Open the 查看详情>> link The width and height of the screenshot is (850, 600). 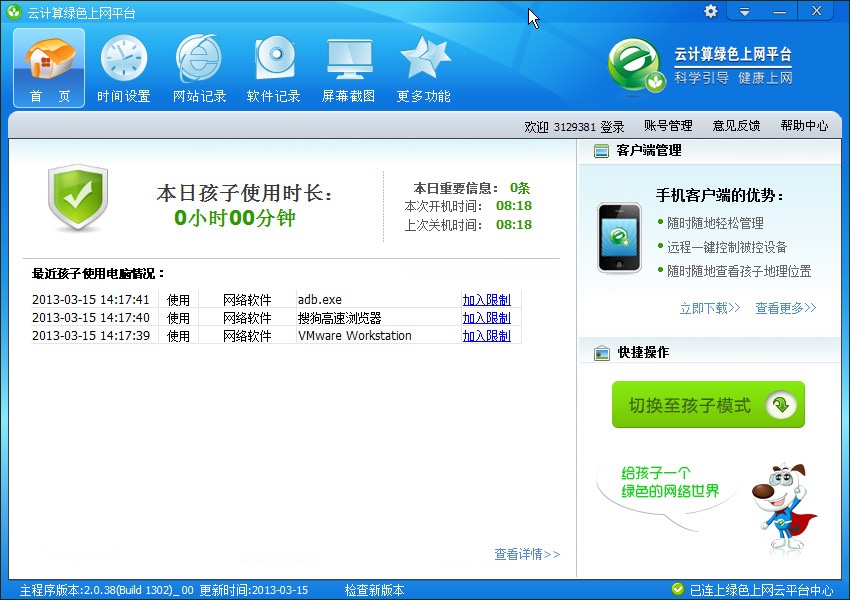[527, 554]
